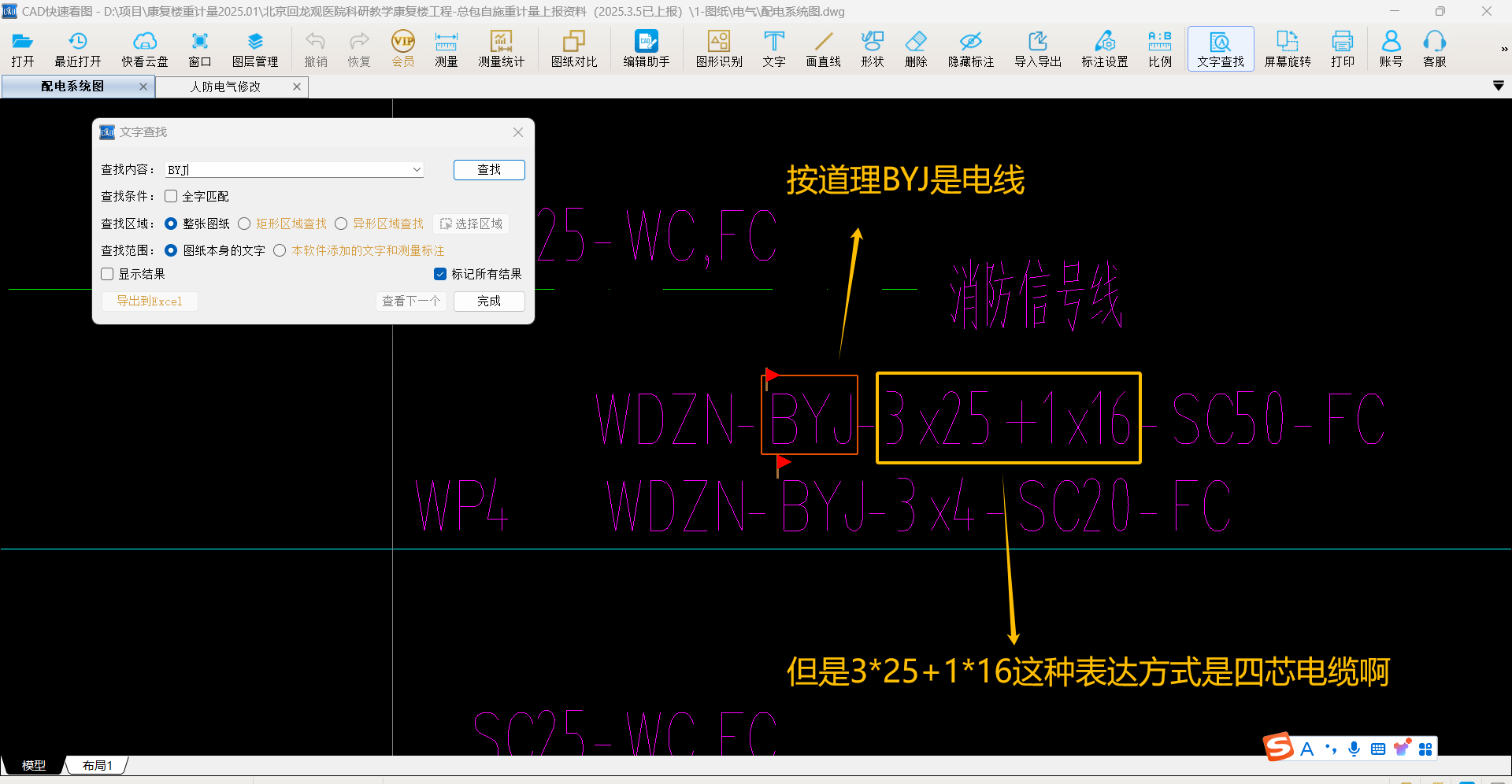Open 图层管理 layer manager
1512x784 pixels.
(x=255, y=49)
